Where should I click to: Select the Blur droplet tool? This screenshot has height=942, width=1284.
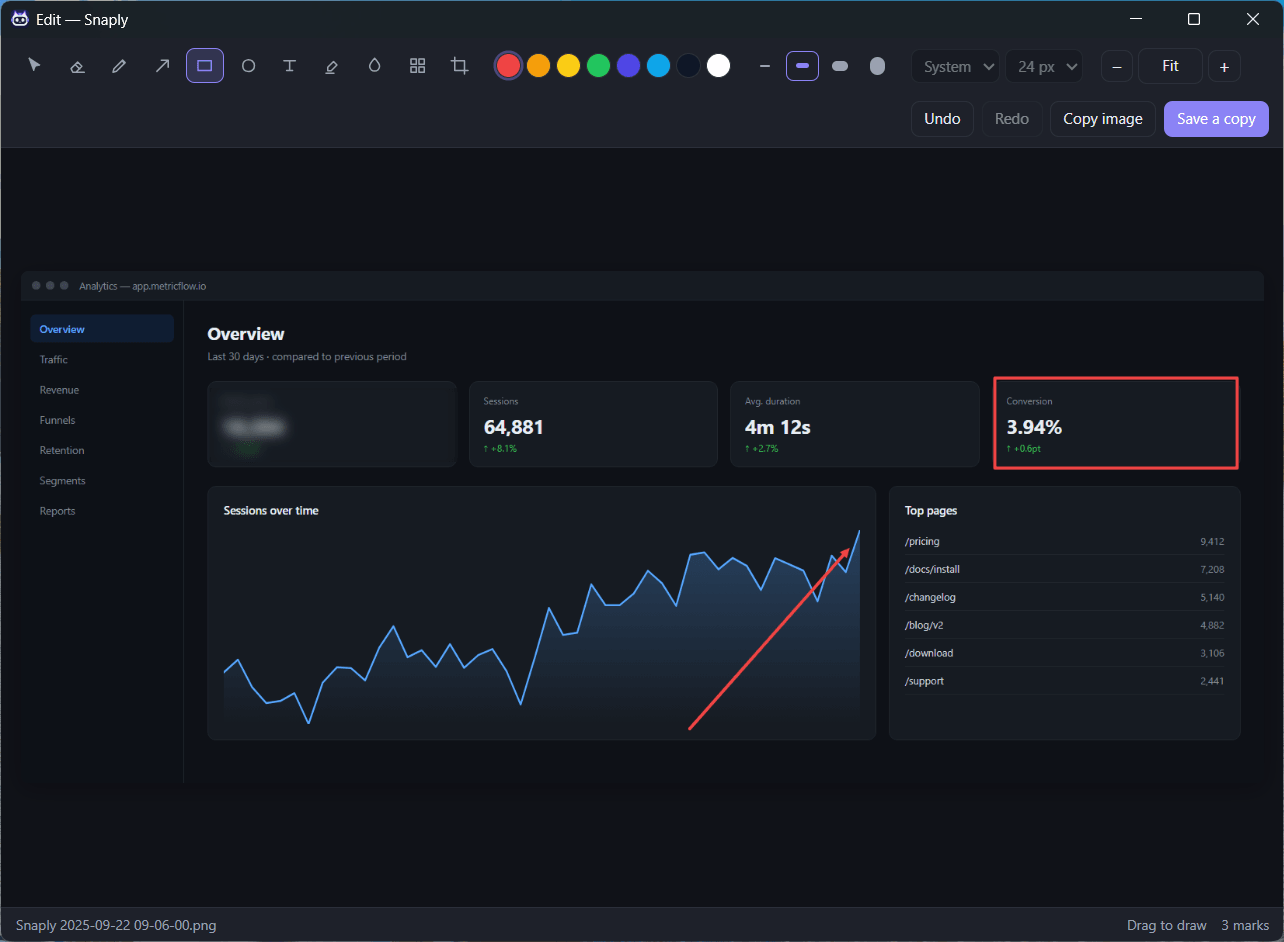point(375,66)
